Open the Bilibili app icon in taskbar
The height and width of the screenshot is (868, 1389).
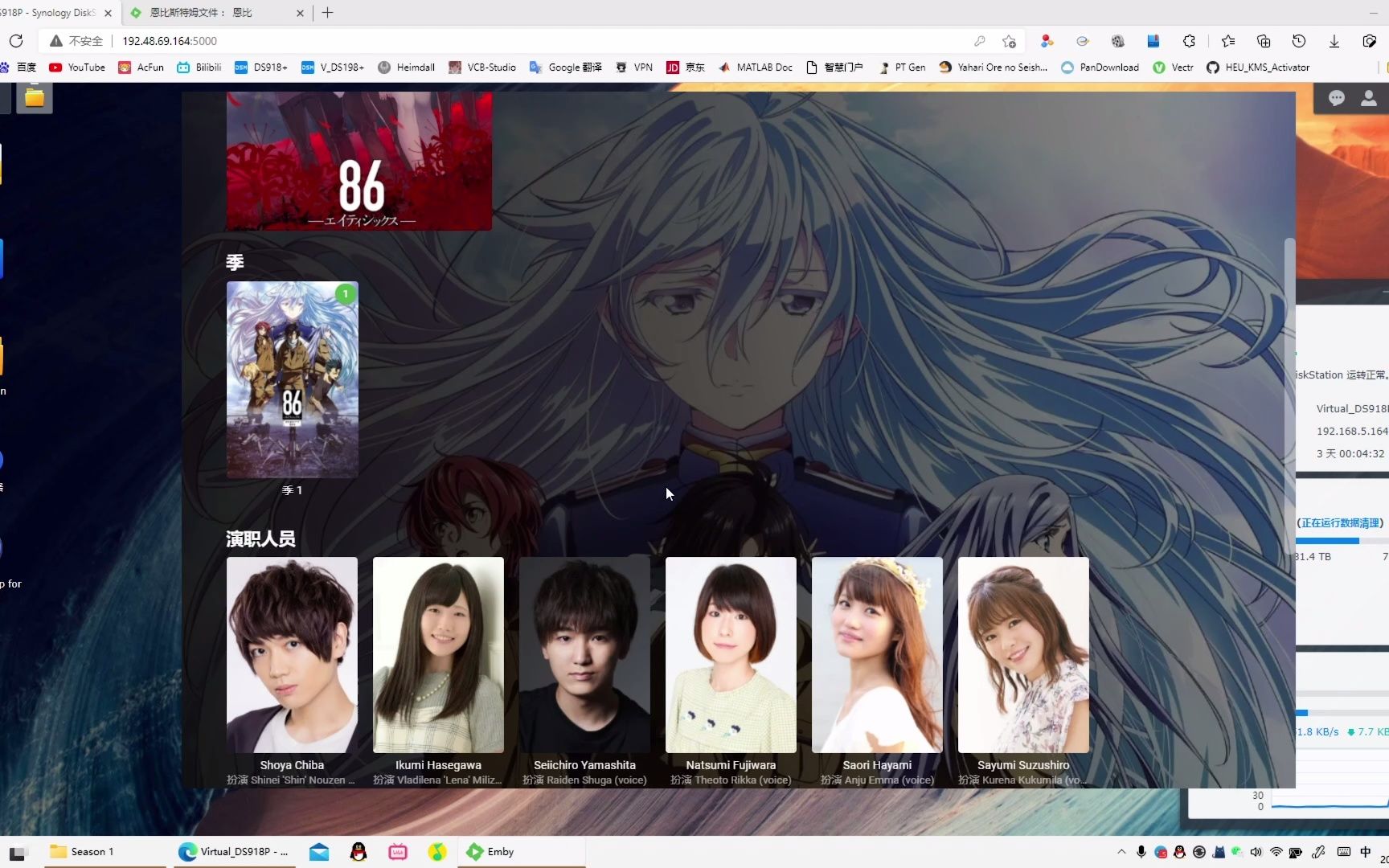398,852
